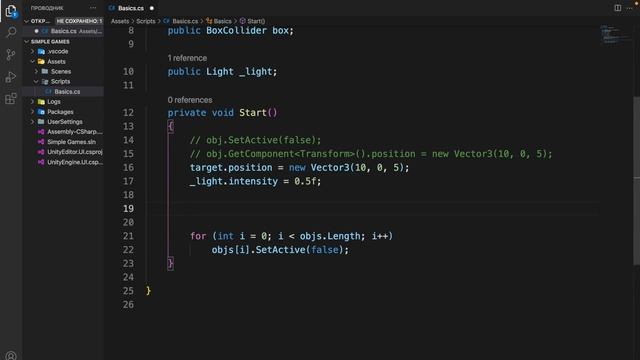Click the closing brace on line 23
The height and width of the screenshot is (360, 640).
tap(171, 263)
